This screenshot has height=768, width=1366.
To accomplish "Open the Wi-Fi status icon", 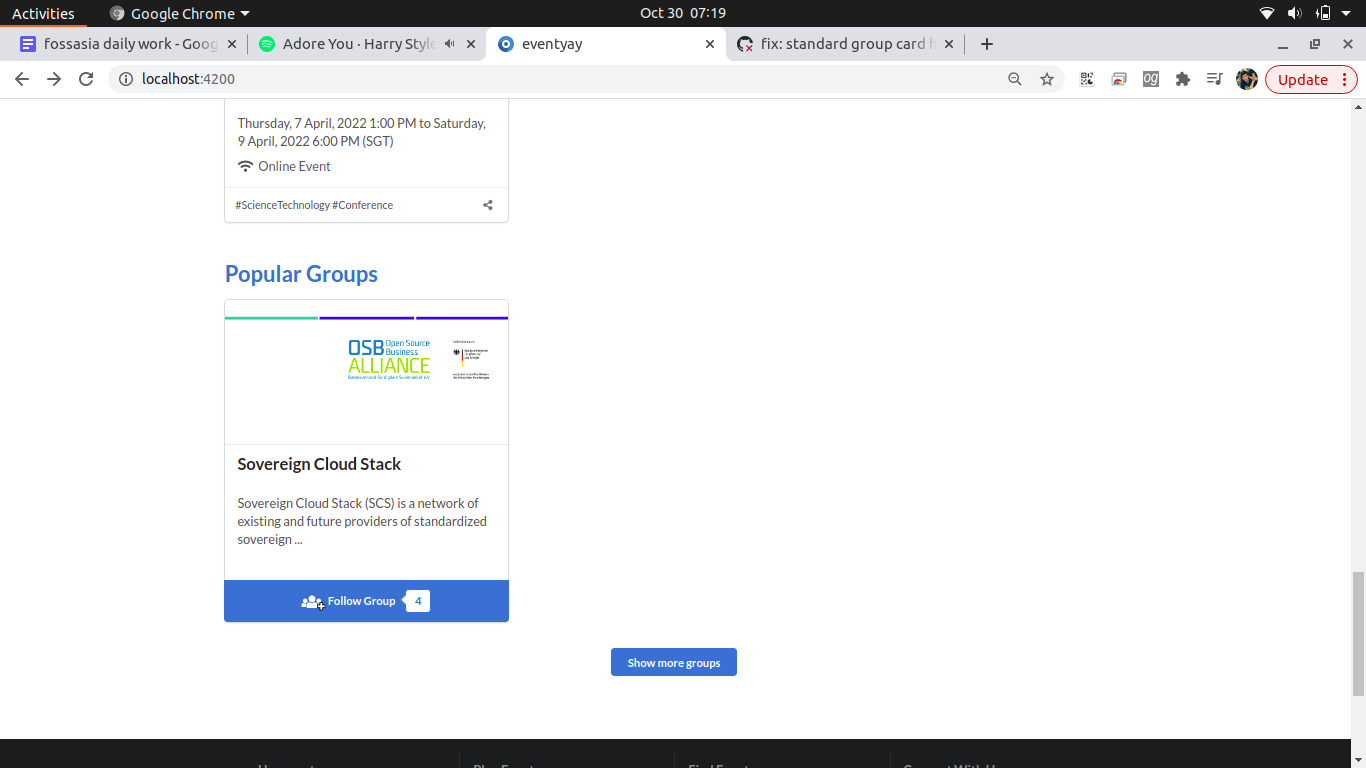I will coord(1267,13).
